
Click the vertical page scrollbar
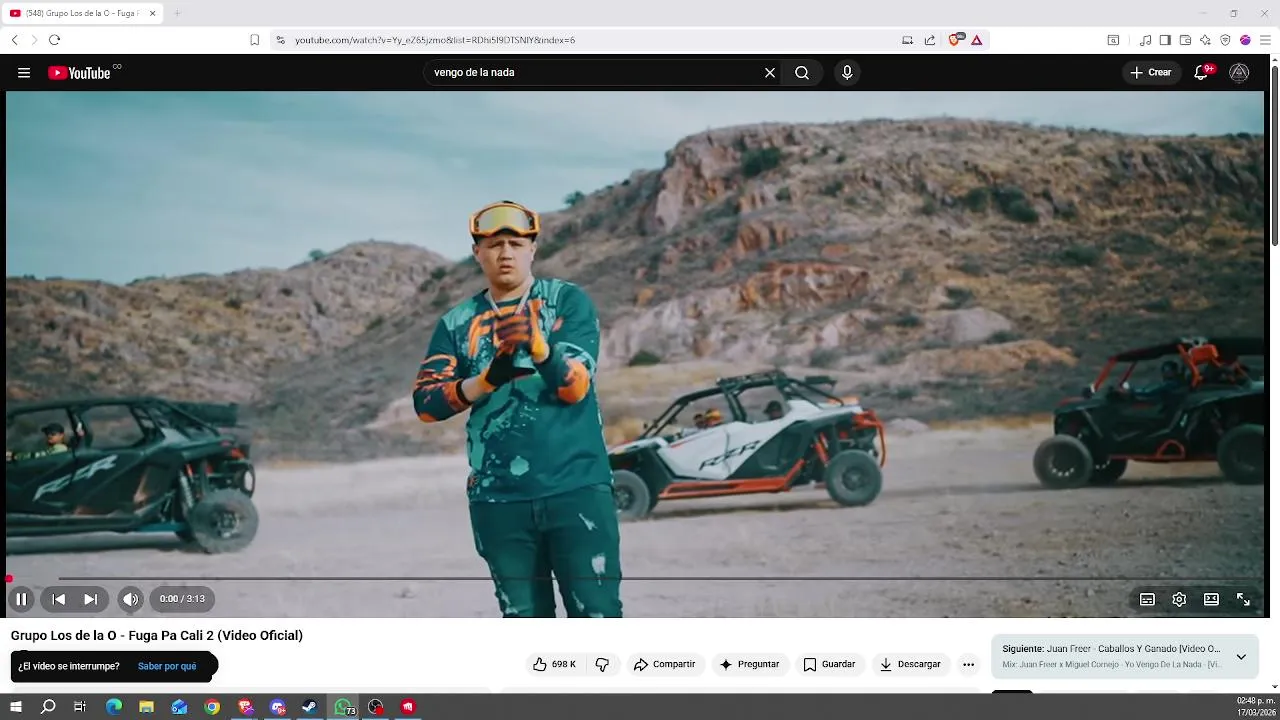coord(1274,155)
